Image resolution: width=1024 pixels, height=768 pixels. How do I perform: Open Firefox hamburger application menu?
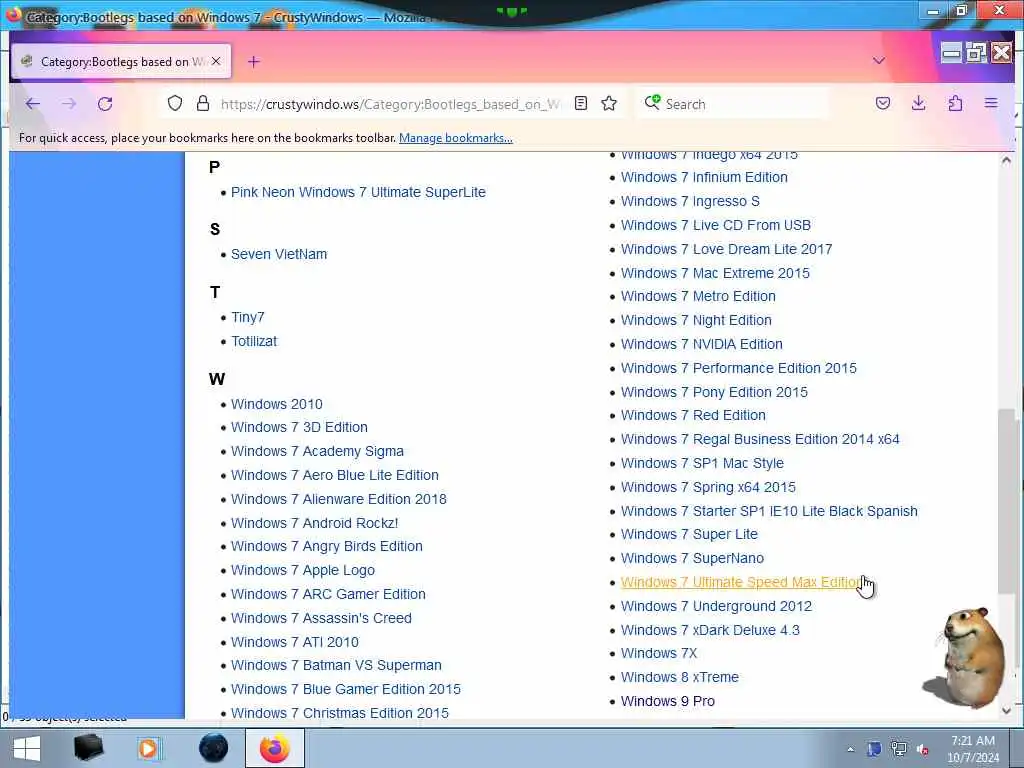point(991,103)
